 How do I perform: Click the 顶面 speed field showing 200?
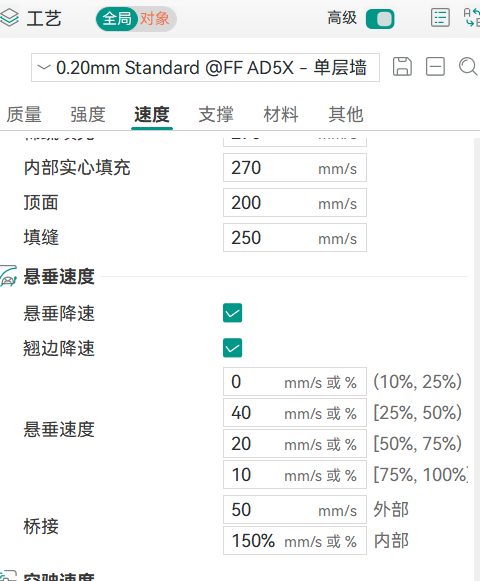[295, 203]
